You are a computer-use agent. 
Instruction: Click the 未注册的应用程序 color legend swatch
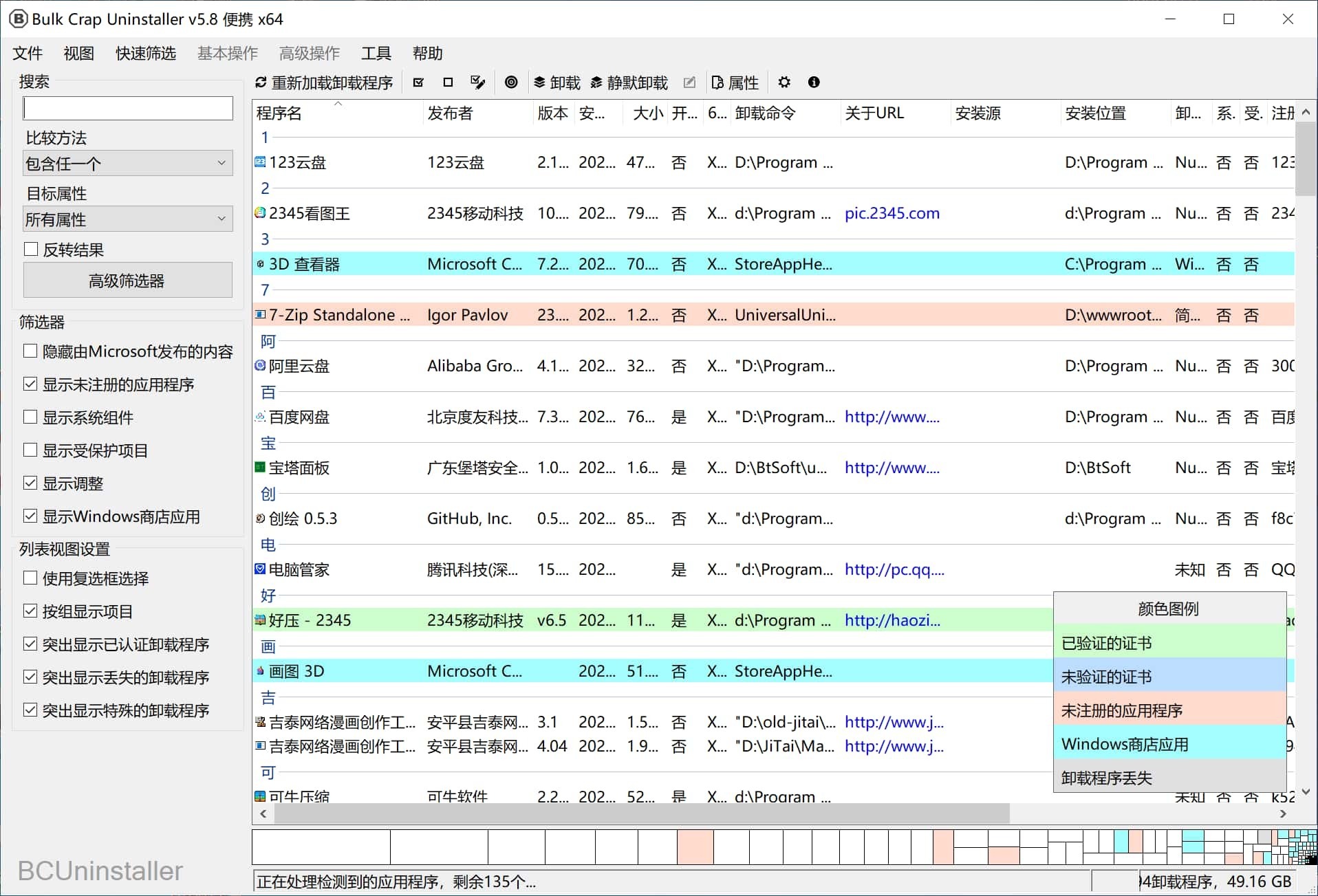[1169, 710]
